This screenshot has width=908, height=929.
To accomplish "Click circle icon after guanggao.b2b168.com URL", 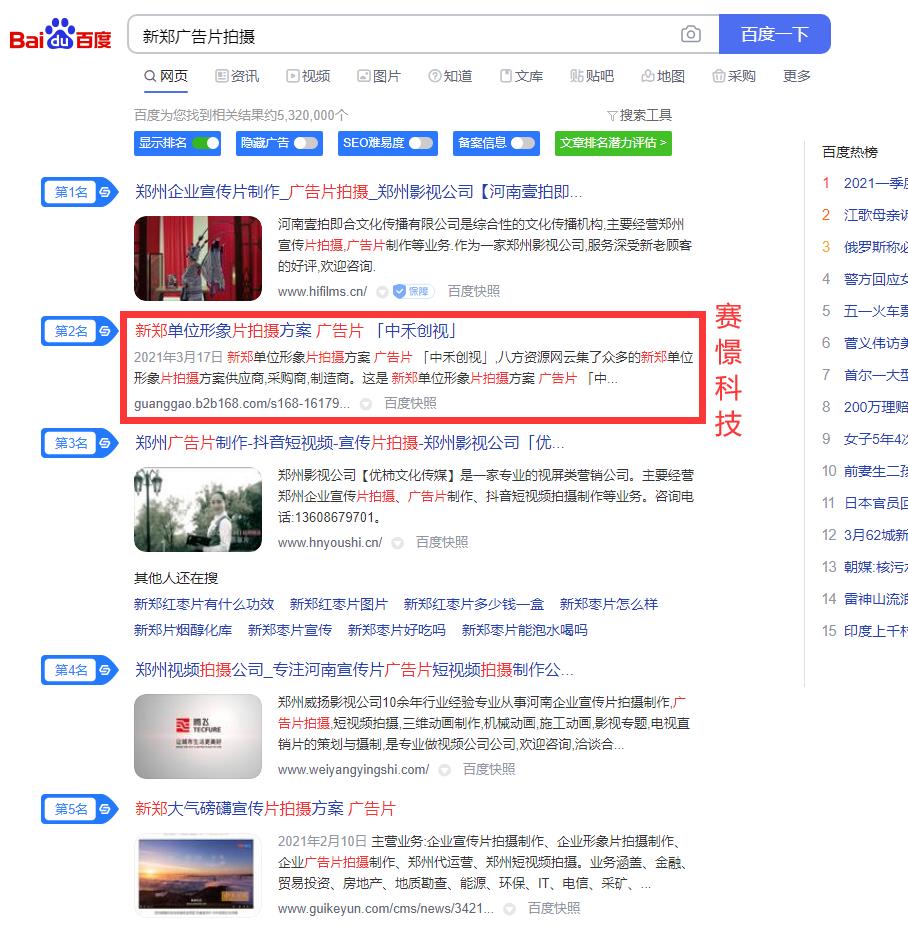I will (366, 404).
